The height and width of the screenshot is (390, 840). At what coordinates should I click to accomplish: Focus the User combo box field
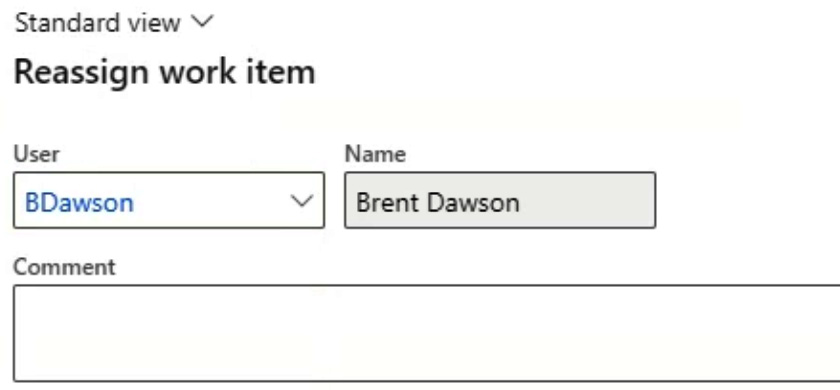(169, 200)
